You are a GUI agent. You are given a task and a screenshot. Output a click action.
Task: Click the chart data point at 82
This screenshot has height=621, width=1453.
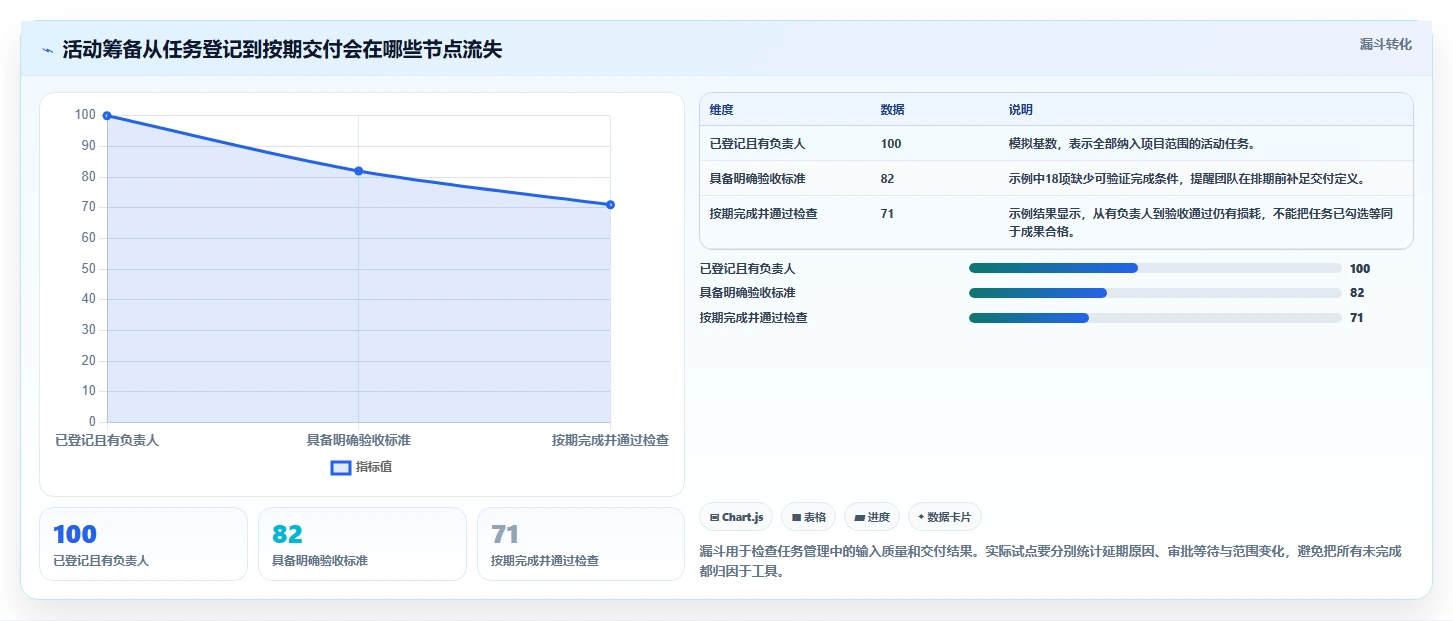(x=358, y=171)
